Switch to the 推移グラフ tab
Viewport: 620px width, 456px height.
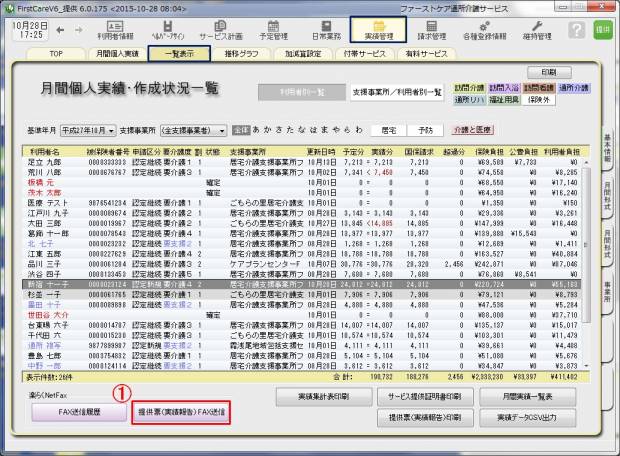[242, 53]
